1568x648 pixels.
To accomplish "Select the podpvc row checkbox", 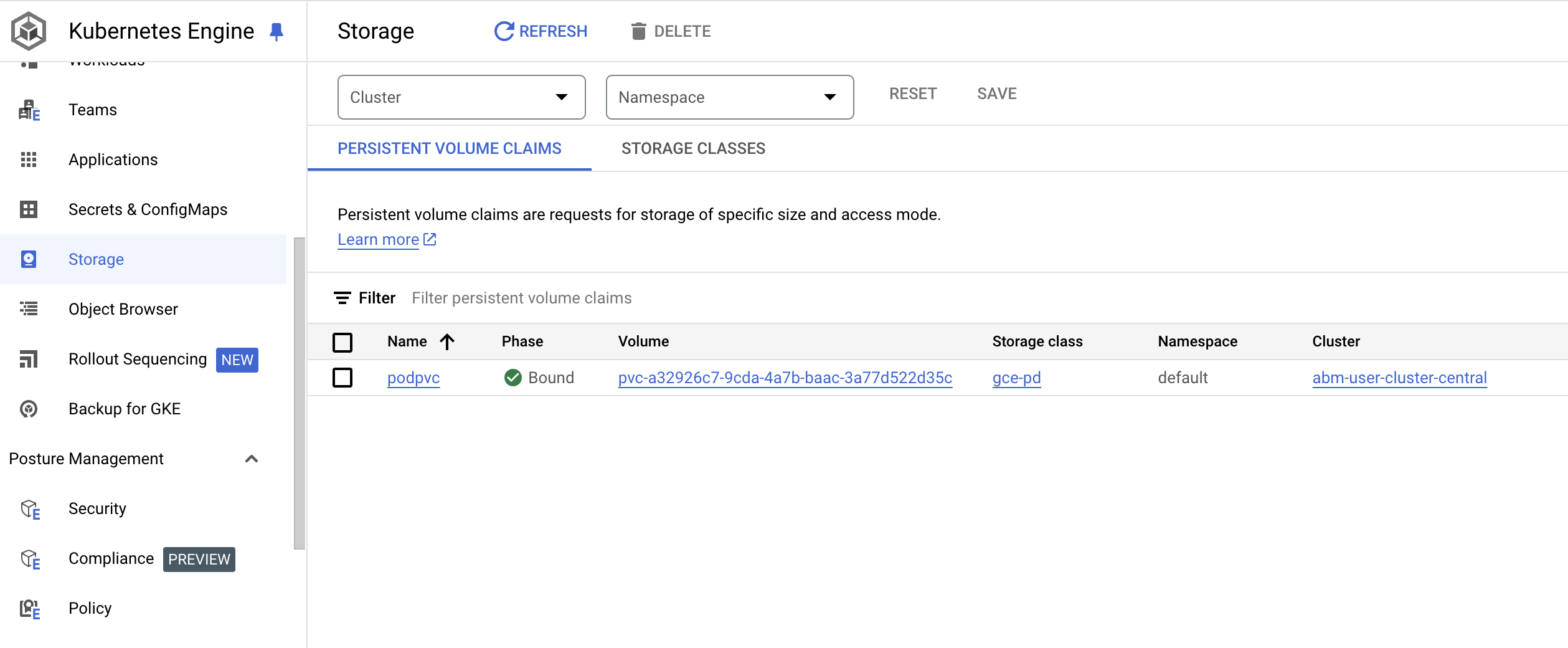I will pyautogui.click(x=342, y=378).
